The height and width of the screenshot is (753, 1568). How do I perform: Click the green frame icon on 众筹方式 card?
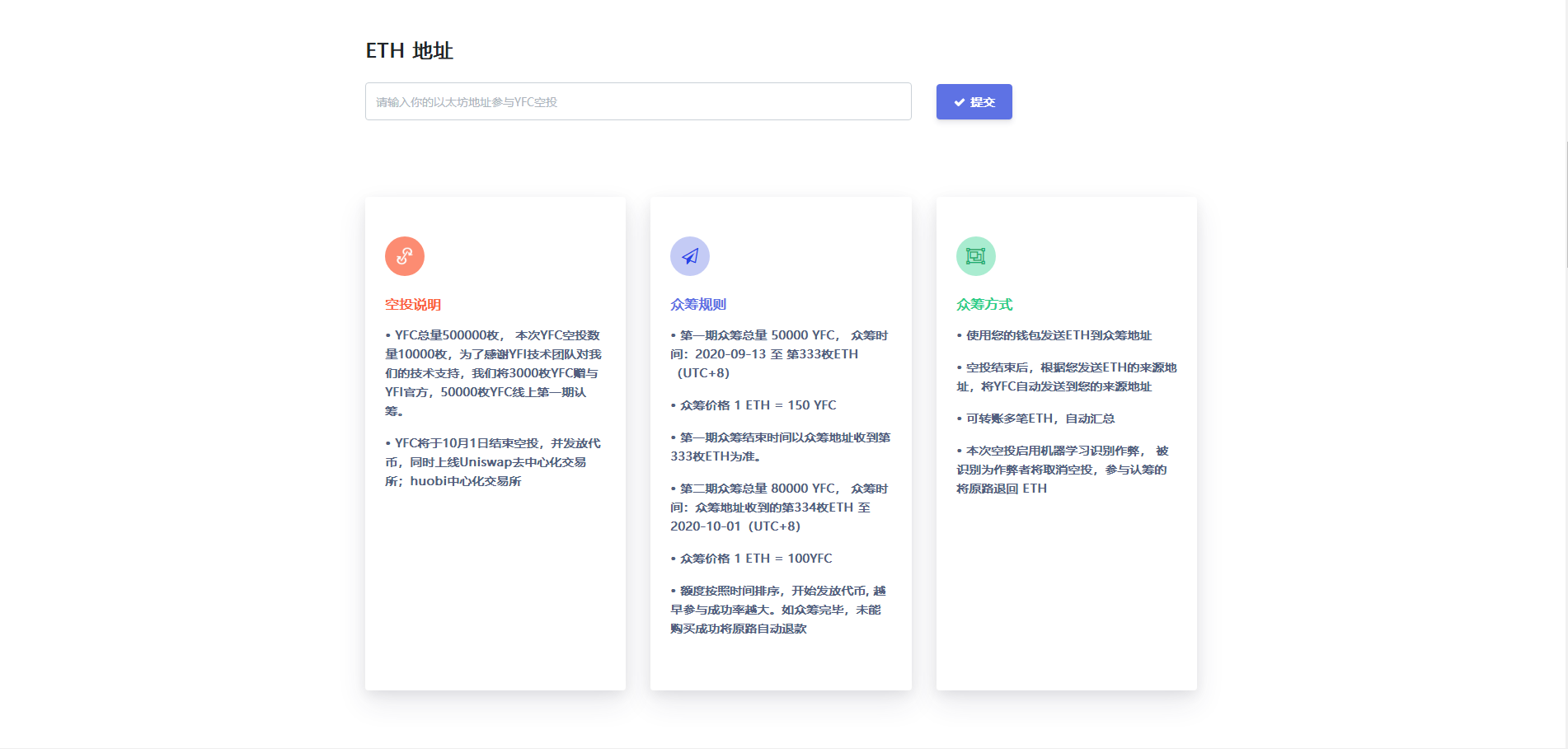[976, 256]
